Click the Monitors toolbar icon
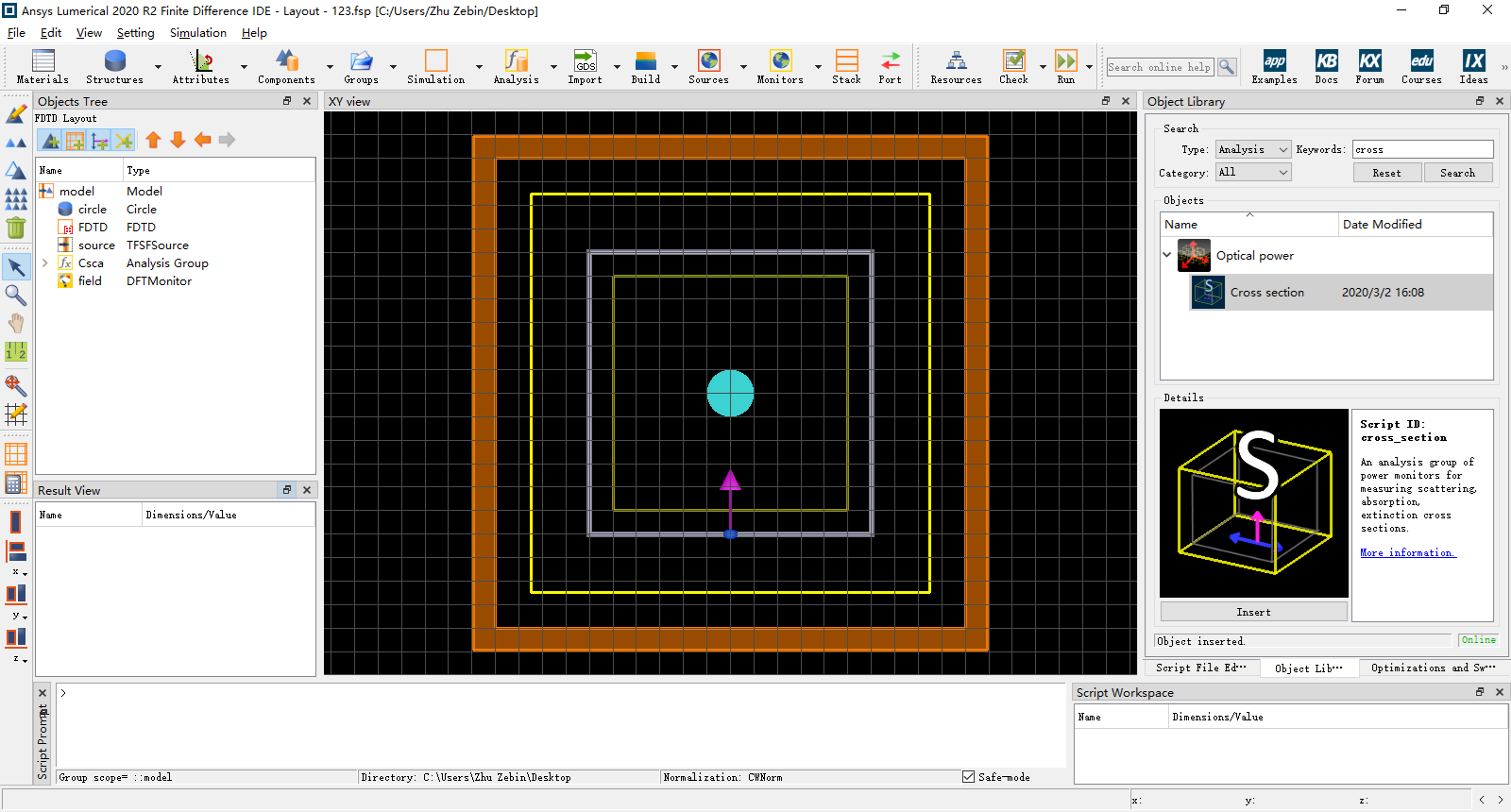This screenshot has width=1511, height=812. coord(780,62)
